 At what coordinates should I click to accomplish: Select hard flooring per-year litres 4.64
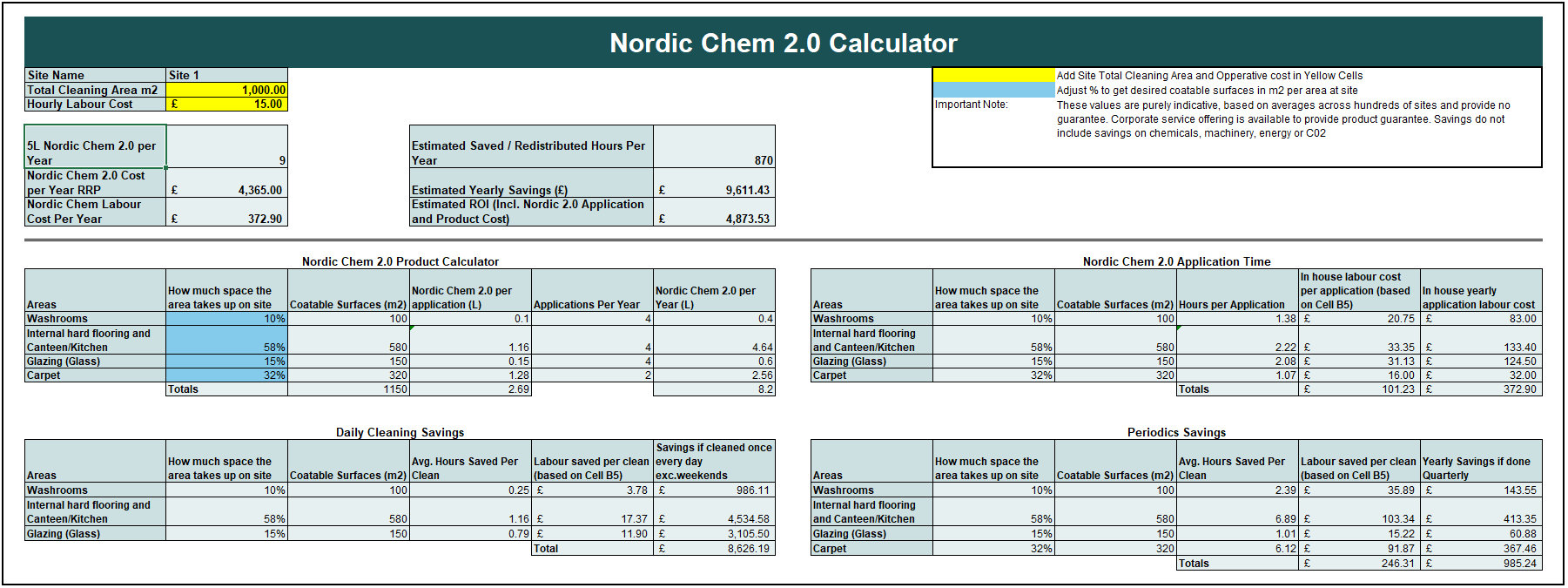tap(714, 340)
